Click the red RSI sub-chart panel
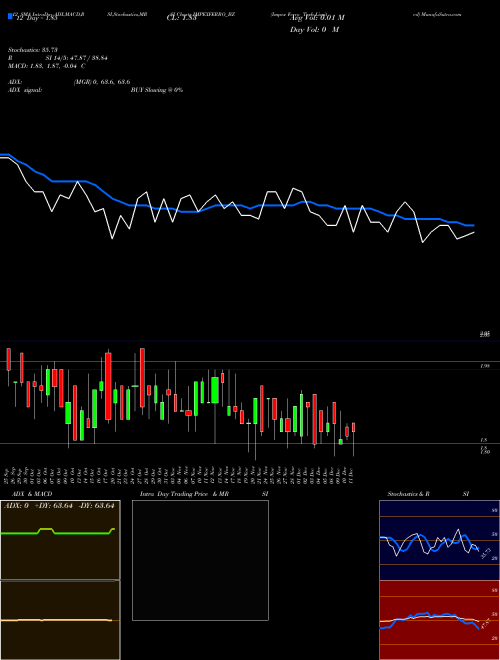Screen dimensions: 500x660 tap(439, 620)
